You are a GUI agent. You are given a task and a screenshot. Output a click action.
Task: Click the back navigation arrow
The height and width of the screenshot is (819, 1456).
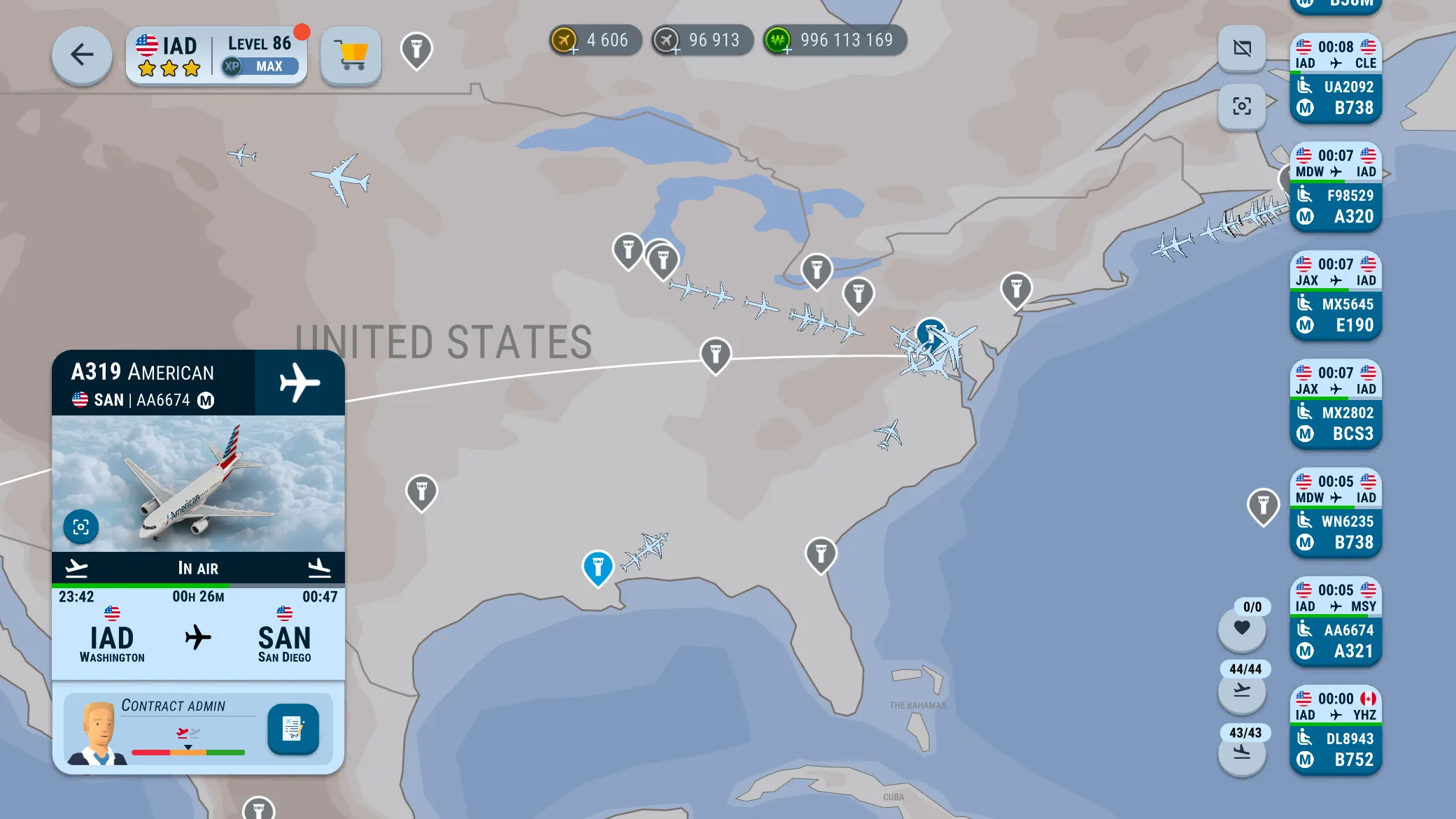pos(82,54)
